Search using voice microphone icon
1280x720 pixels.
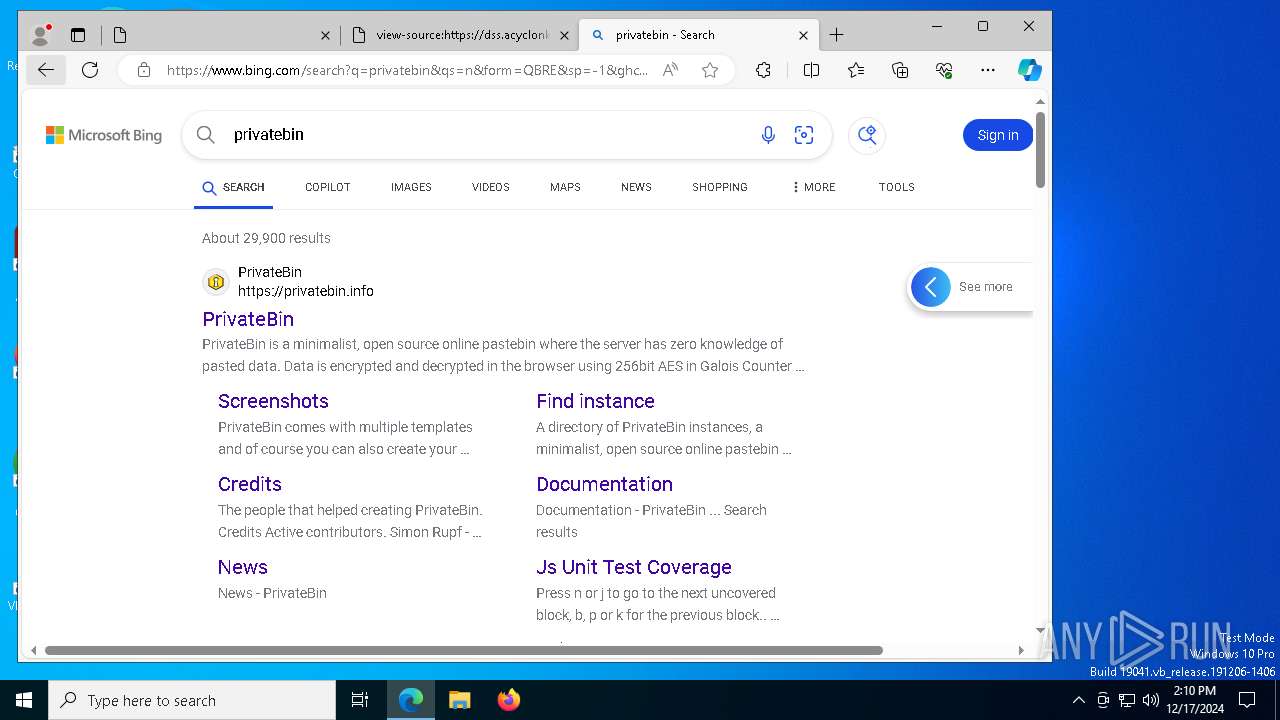click(768, 135)
